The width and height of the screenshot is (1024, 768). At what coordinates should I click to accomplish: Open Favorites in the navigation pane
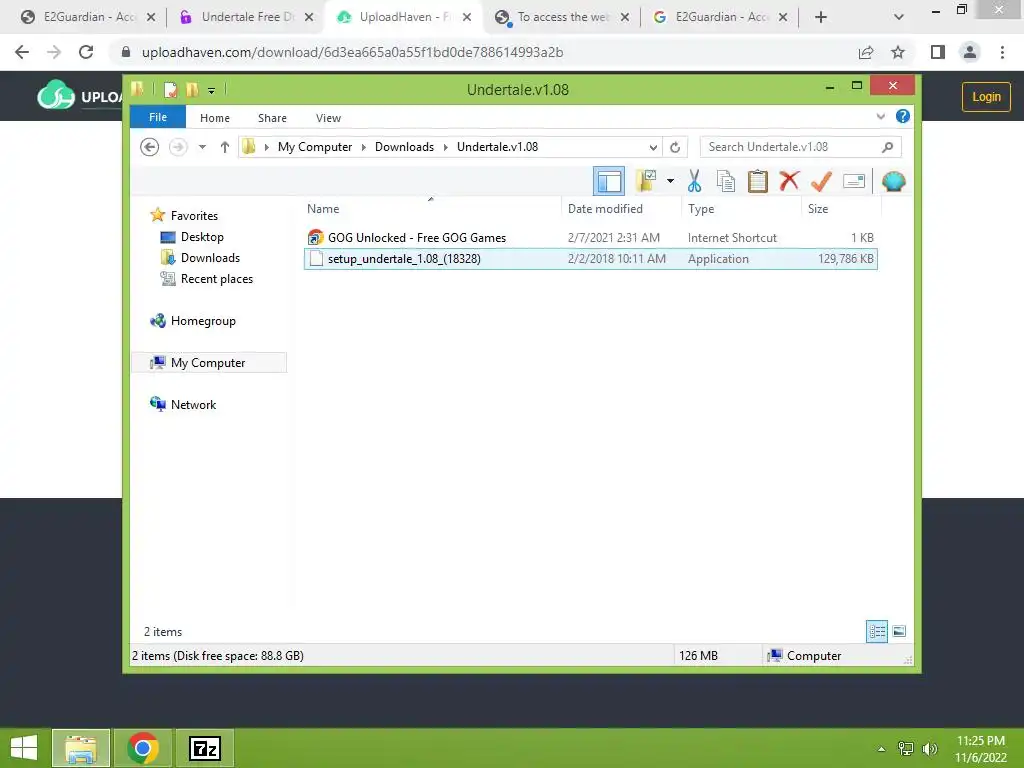tap(194, 216)
